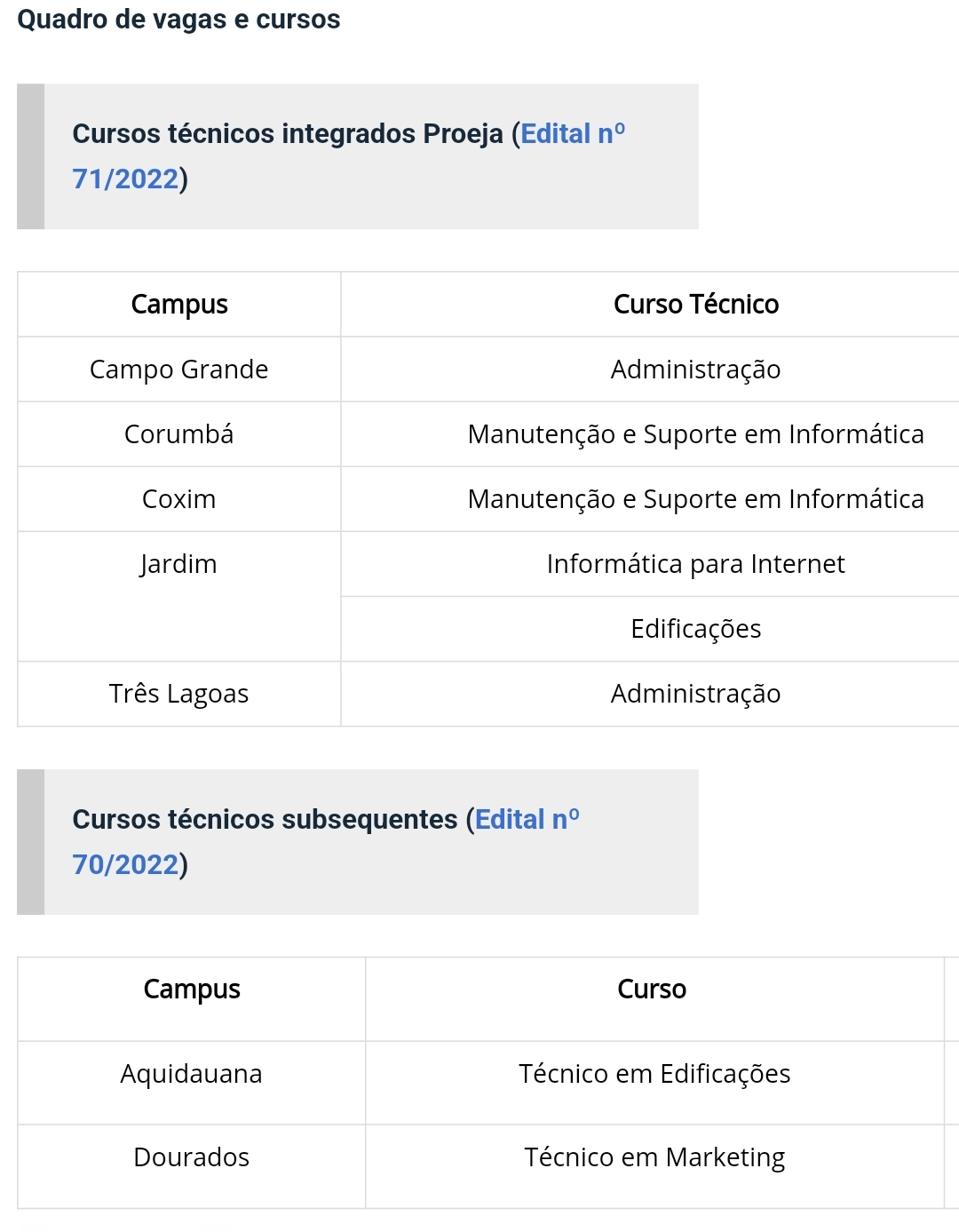Select the Dourados campus cell

(x=191, y=1157)
